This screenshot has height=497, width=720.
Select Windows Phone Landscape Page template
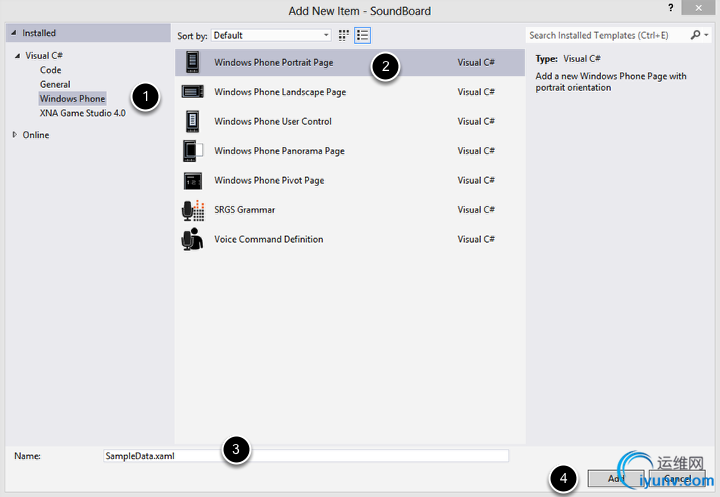coord(350,92)
